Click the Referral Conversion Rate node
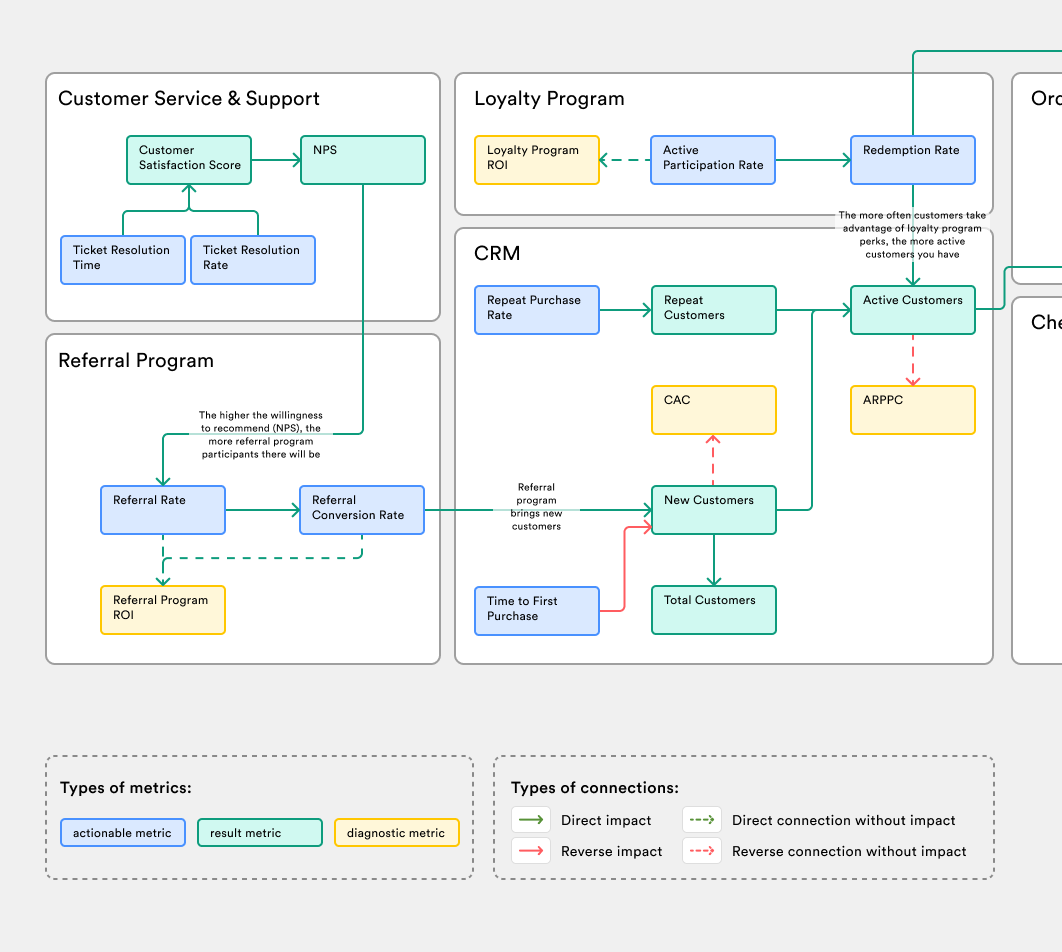1062x952 pixels. pyautogui.click(x=362, y=510)
